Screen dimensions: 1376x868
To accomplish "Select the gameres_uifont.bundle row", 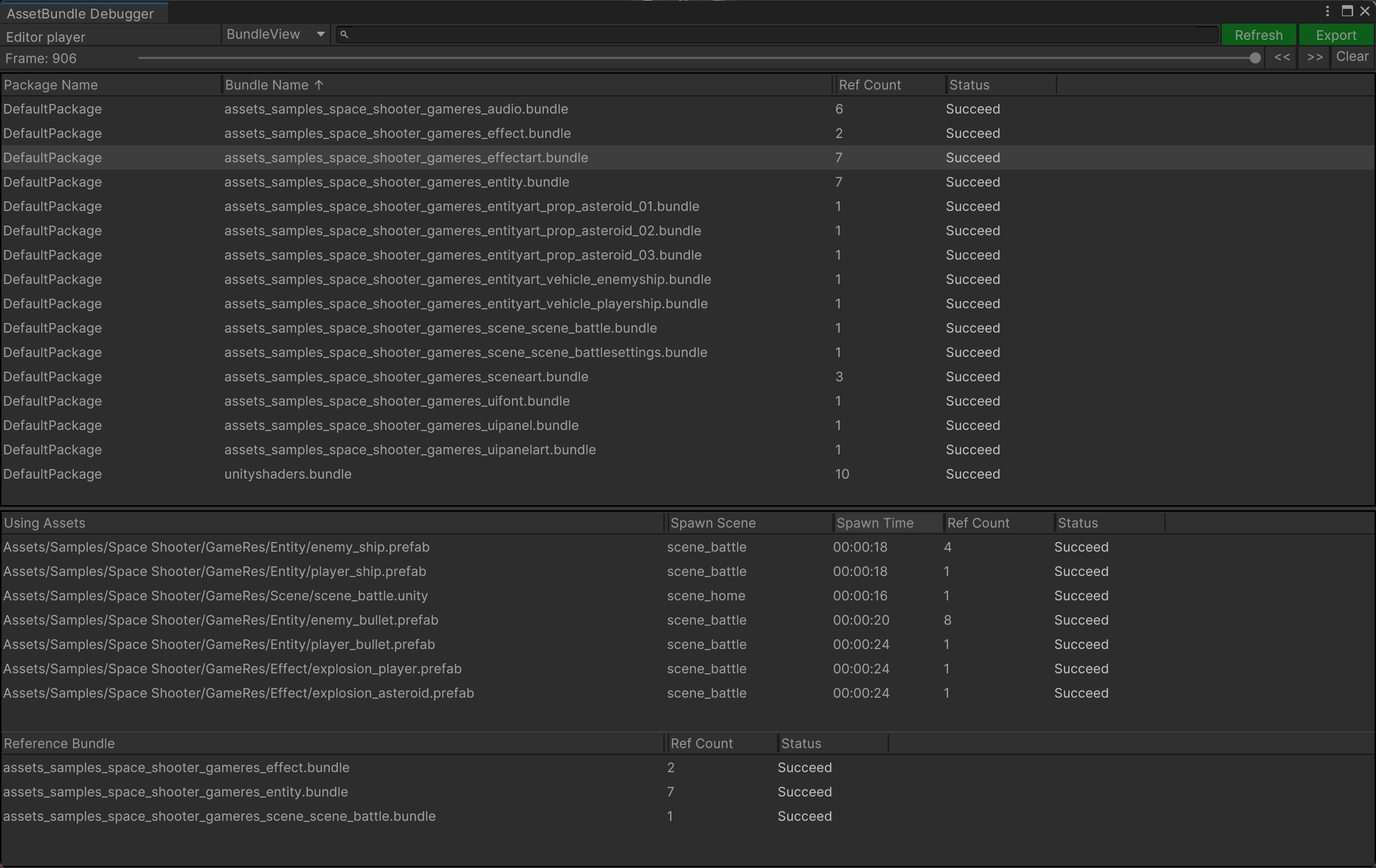I will (x=688, y=401).
